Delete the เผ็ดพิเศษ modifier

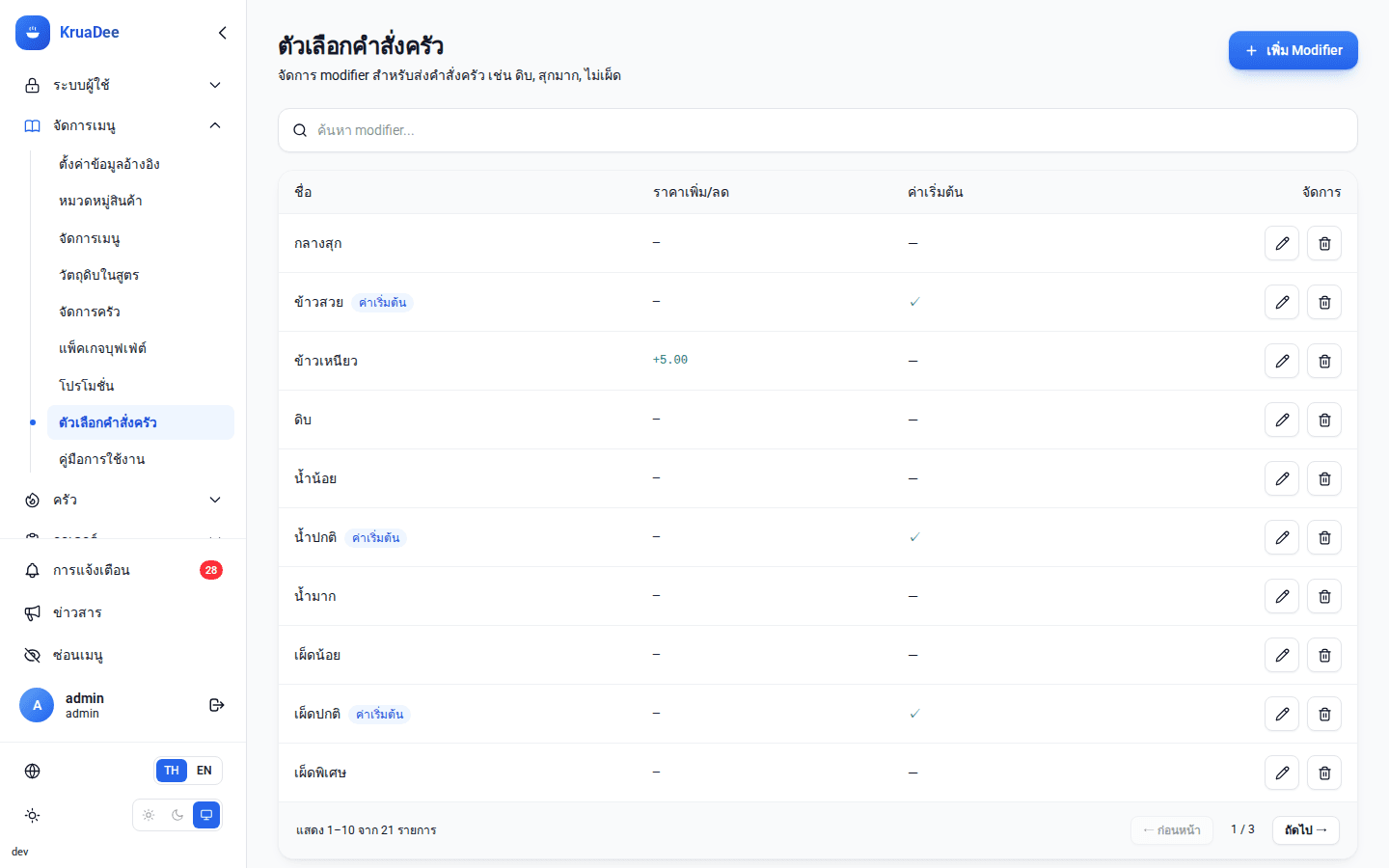[1324, 773]
